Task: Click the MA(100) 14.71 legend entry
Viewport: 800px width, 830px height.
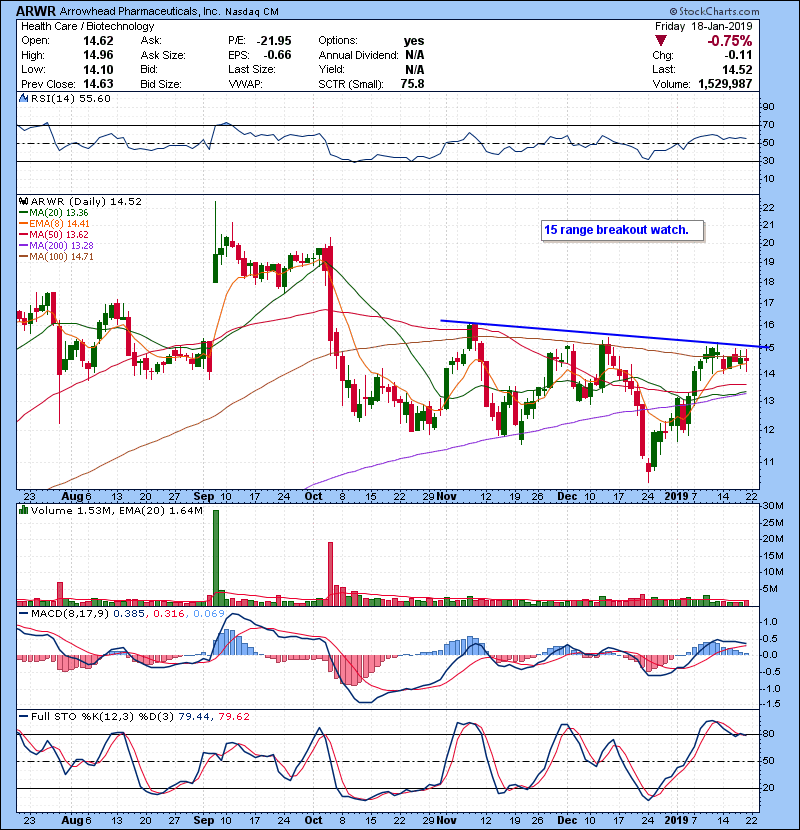Action: coord(61,257)
